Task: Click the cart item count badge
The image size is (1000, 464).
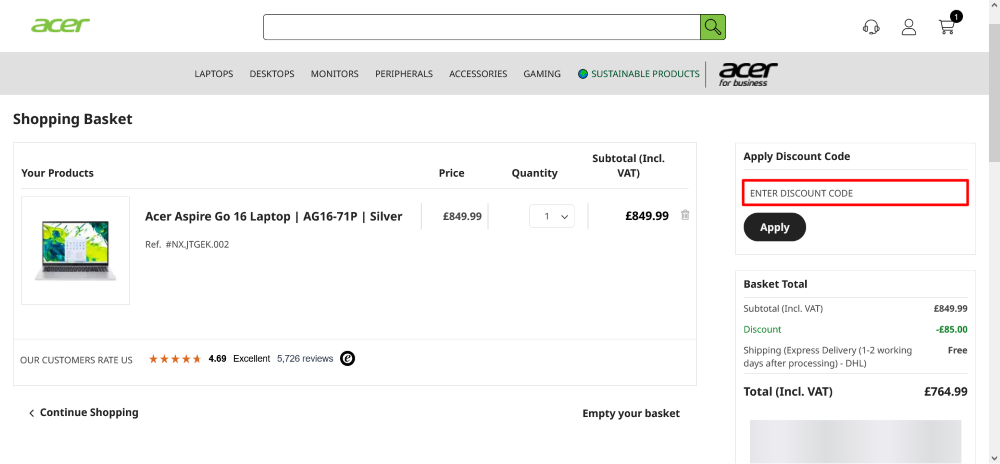Action: (956, 17)
